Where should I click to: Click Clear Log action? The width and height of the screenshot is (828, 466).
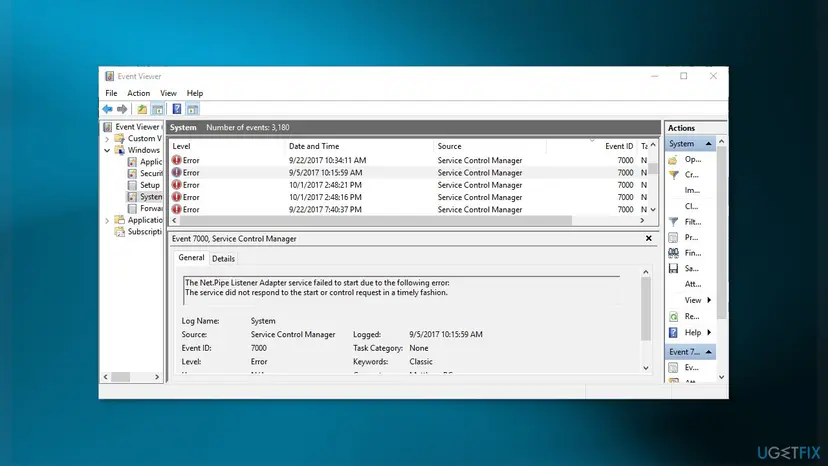pos(691,206)
